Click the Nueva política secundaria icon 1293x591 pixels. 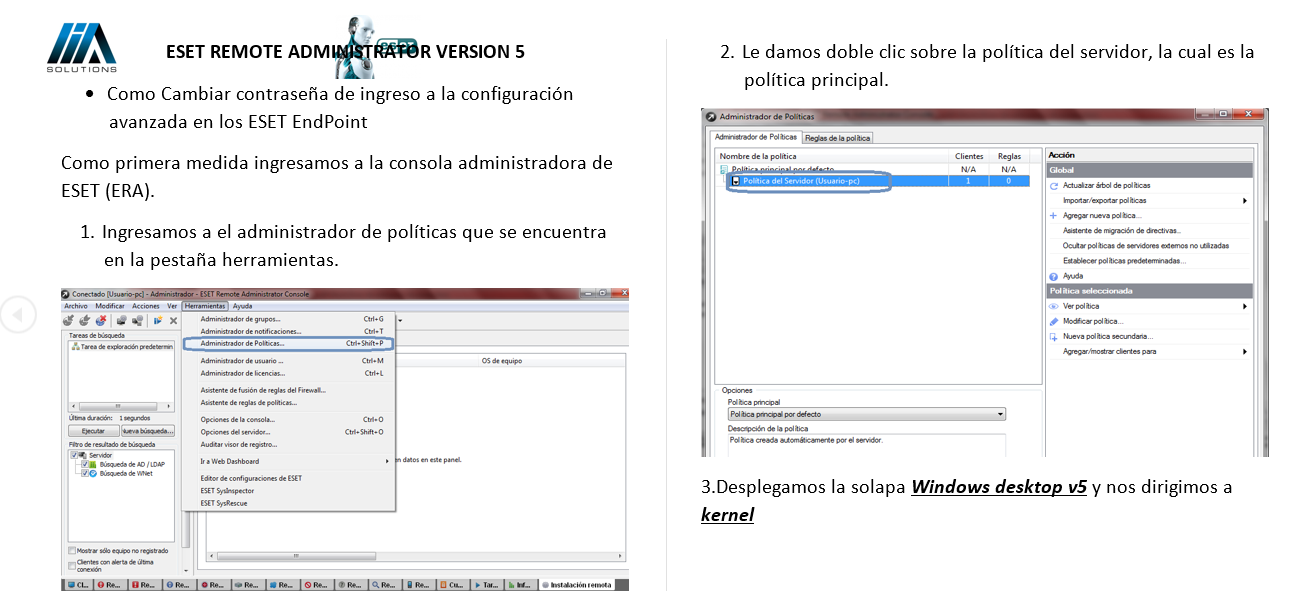click(1054, 337)
